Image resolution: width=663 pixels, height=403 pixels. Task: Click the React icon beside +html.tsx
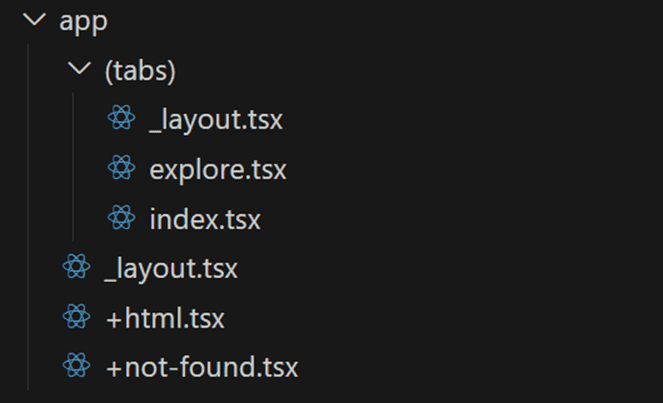coord(77,317)
